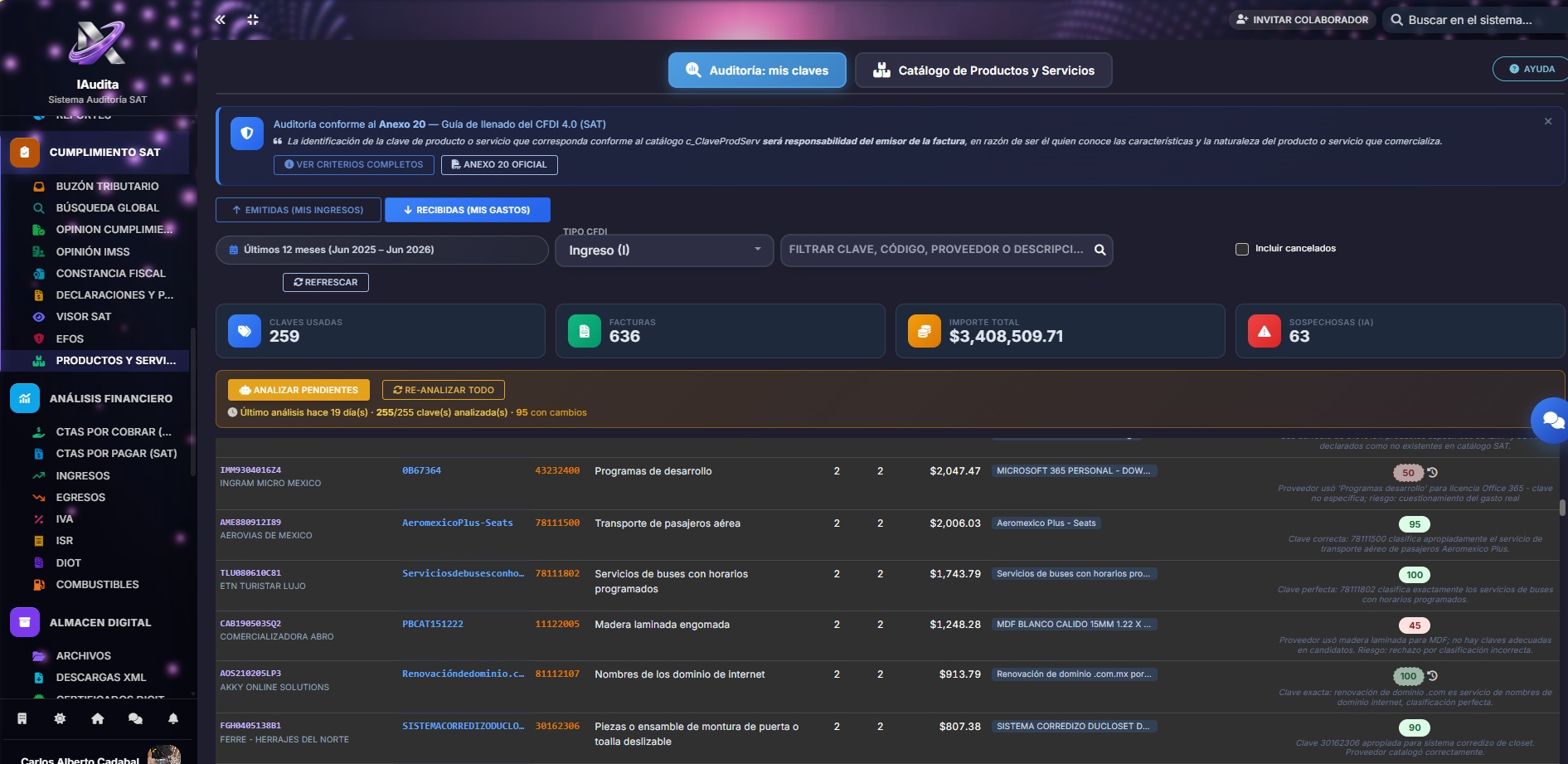Viewport: 1568px width, 764px height.
Task: Open Anexo 20 Oficial button
Action: point(499,164)
